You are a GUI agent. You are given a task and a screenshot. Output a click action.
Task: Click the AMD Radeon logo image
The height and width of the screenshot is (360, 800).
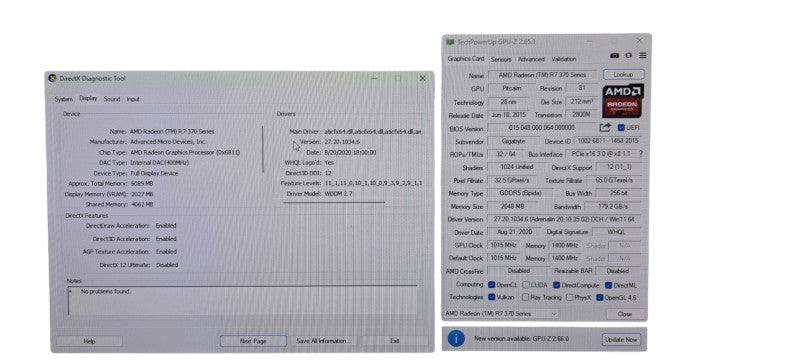[x=623, y=101]
